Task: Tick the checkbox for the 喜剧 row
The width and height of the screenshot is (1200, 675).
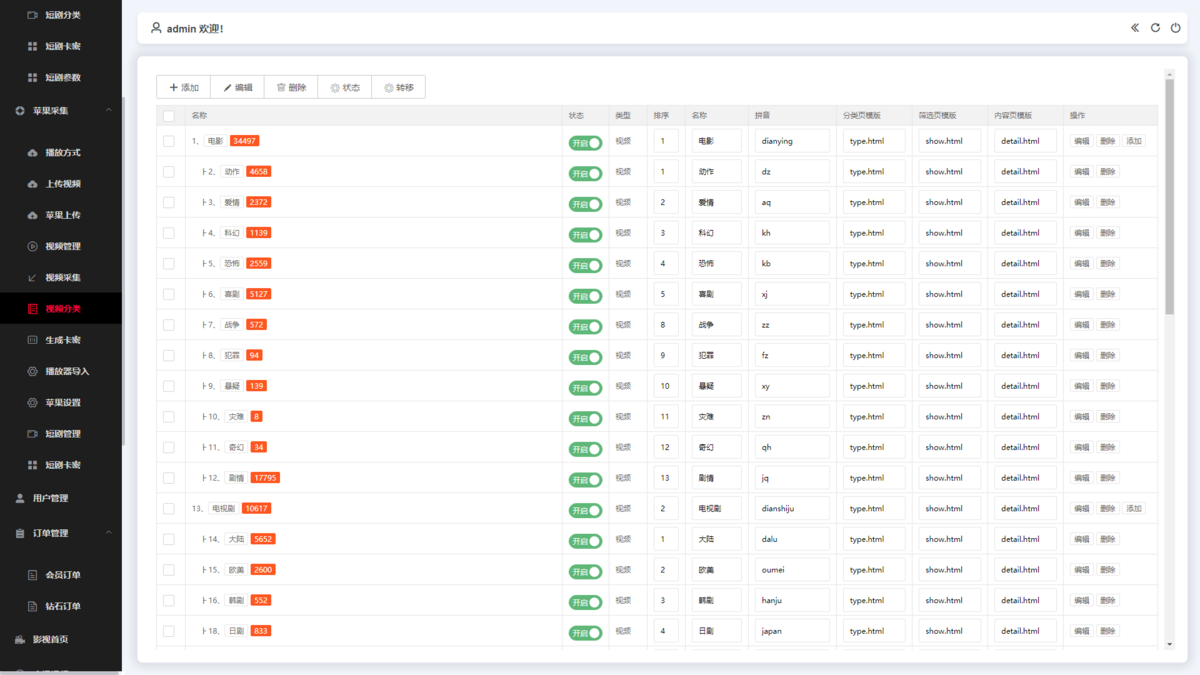Action: (x=168, y=295)
